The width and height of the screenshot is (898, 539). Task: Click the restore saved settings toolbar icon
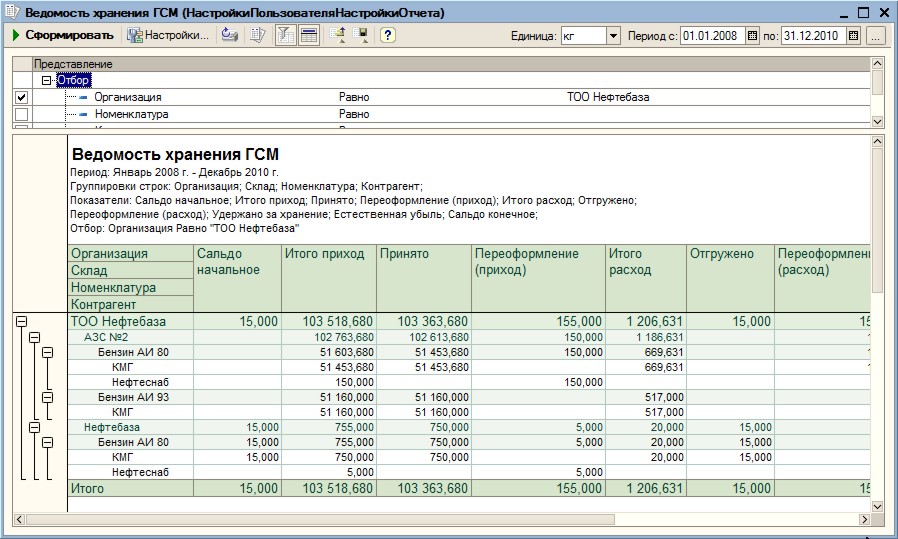pyautogui.click(x=337, y=36)
